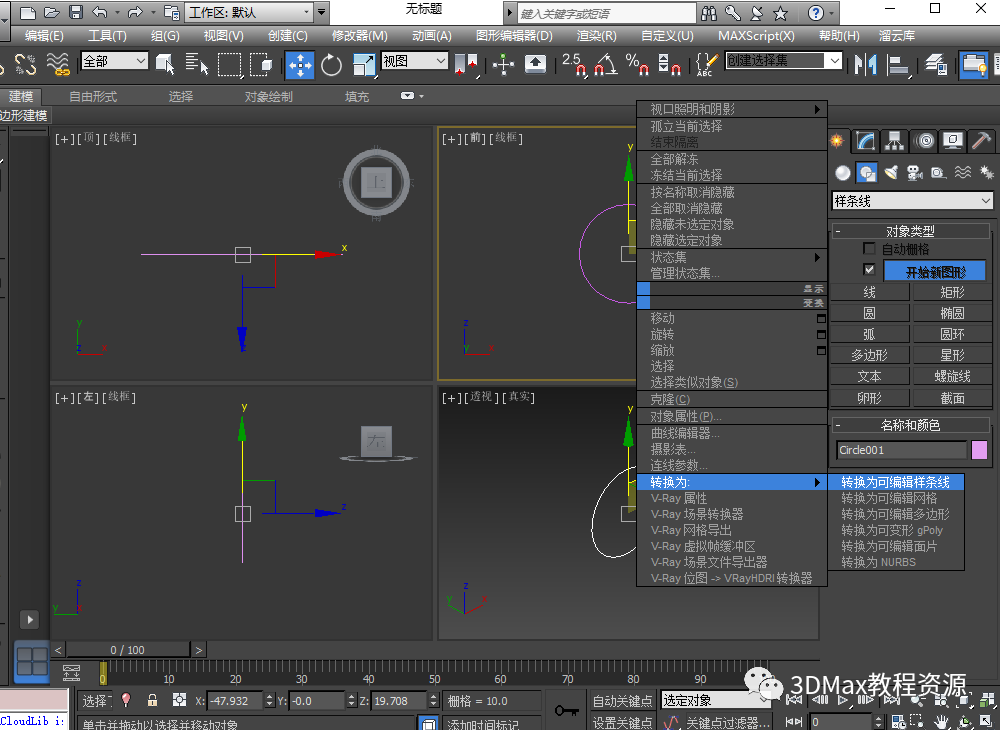Open the Hierarchy panel tab
Screen dimensions: 1000x730
[895, 141]
